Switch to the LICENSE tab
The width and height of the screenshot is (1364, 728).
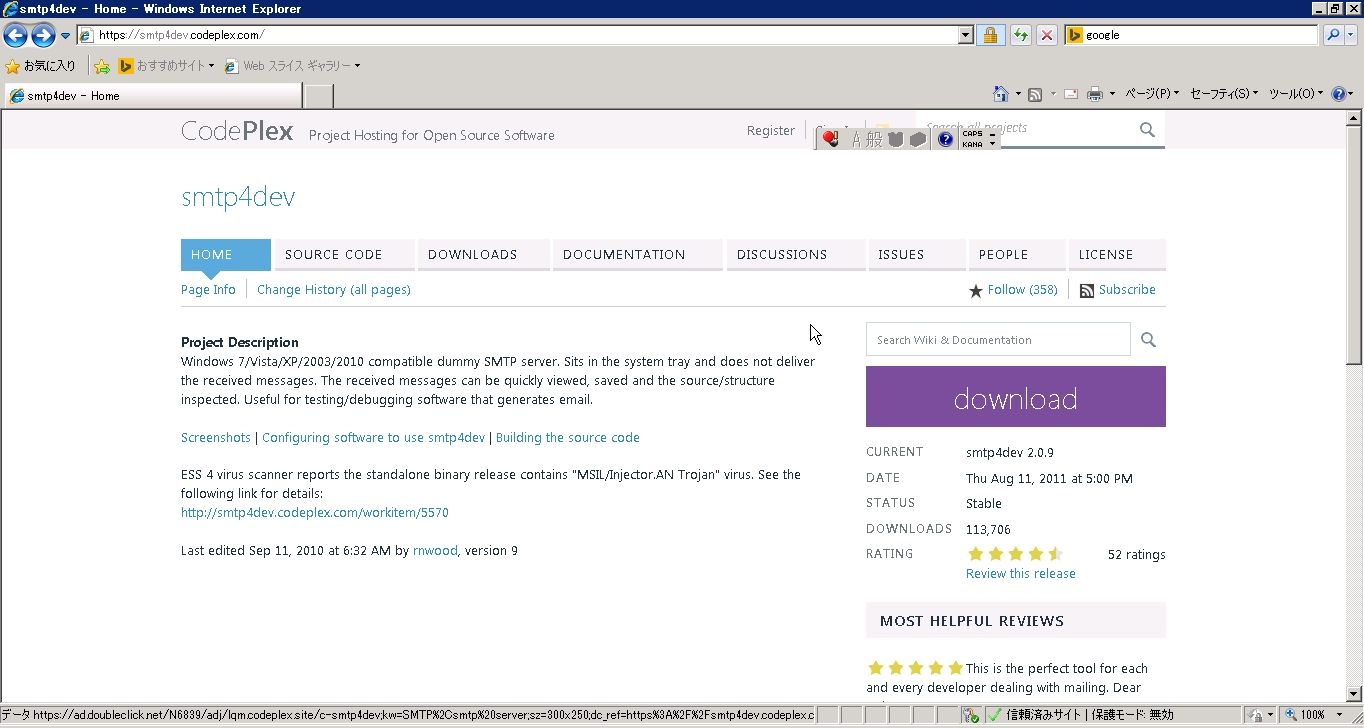1117,254
